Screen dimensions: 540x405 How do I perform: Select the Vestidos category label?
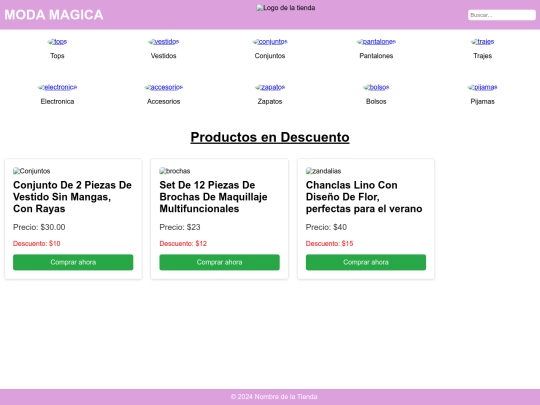point(164,56)
